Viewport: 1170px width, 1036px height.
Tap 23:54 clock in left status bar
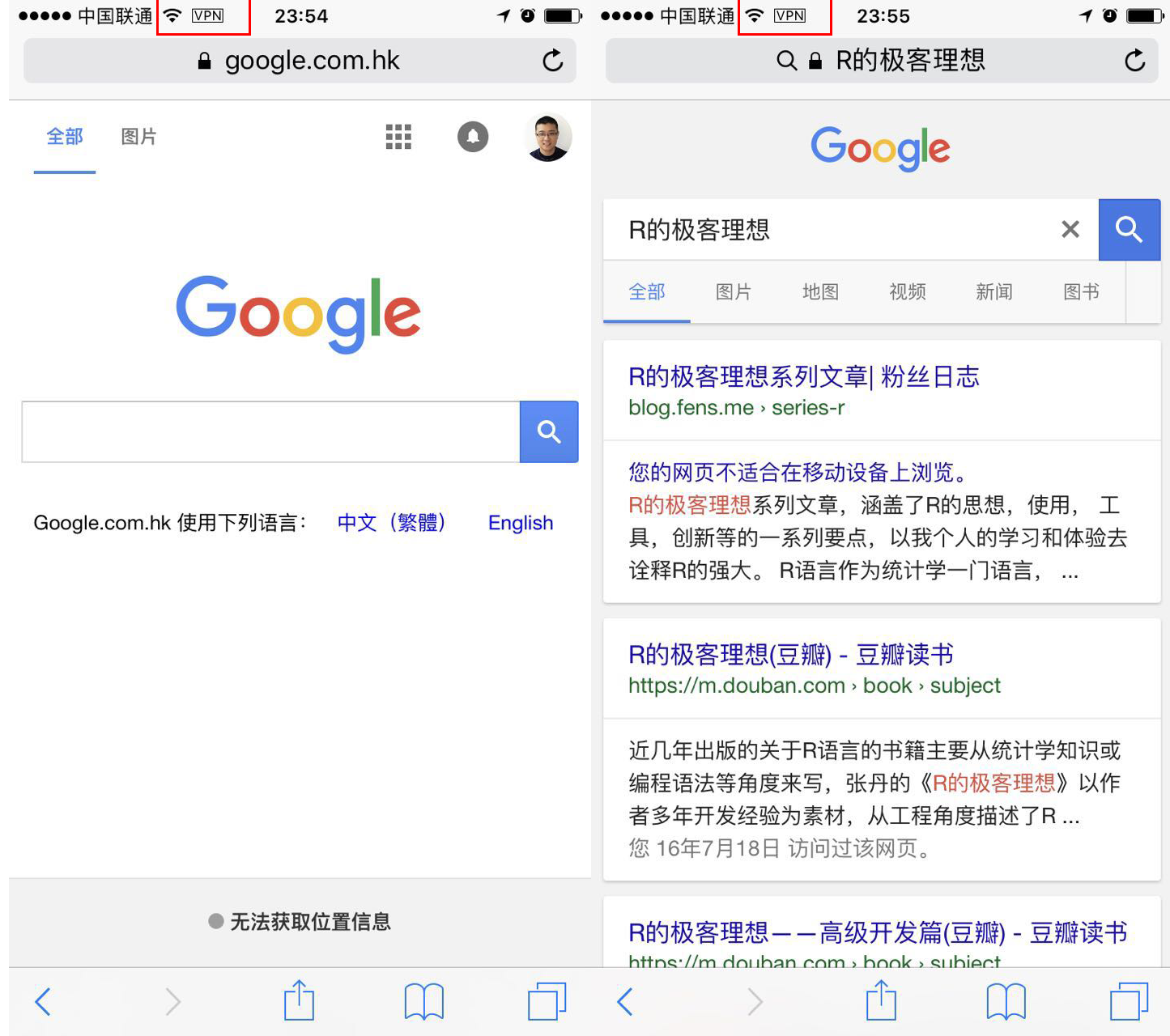[301, 16]
